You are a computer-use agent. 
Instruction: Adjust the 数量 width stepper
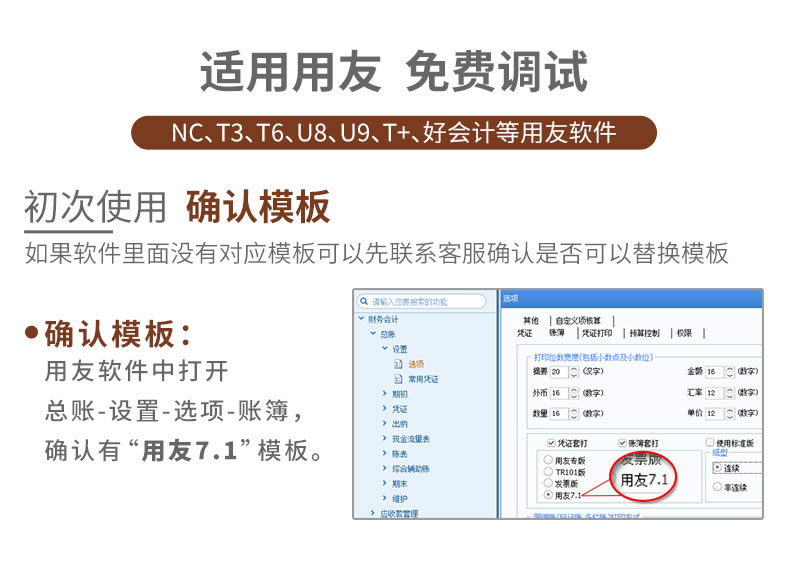click(573, 413)
